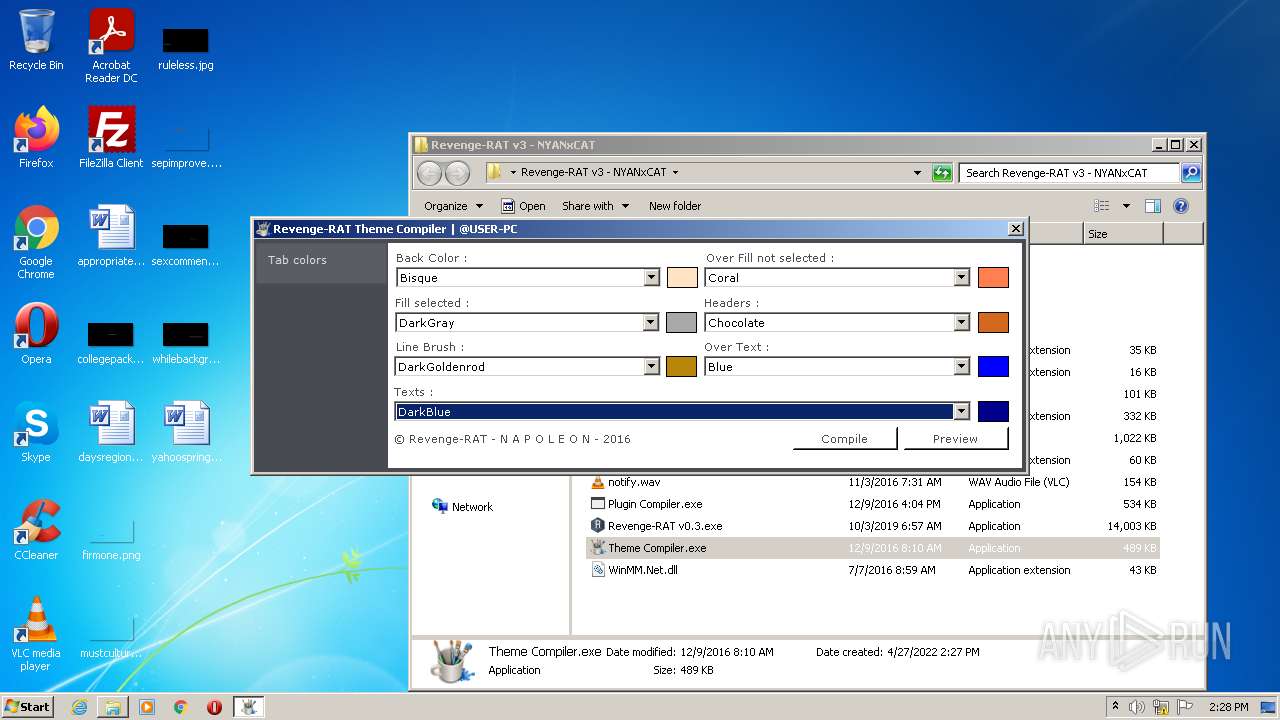Screen dimensions: 1280x720
Task: Select the ruleless.jpg desktop file
Action: pyautogui.click(x=186, y=47)
